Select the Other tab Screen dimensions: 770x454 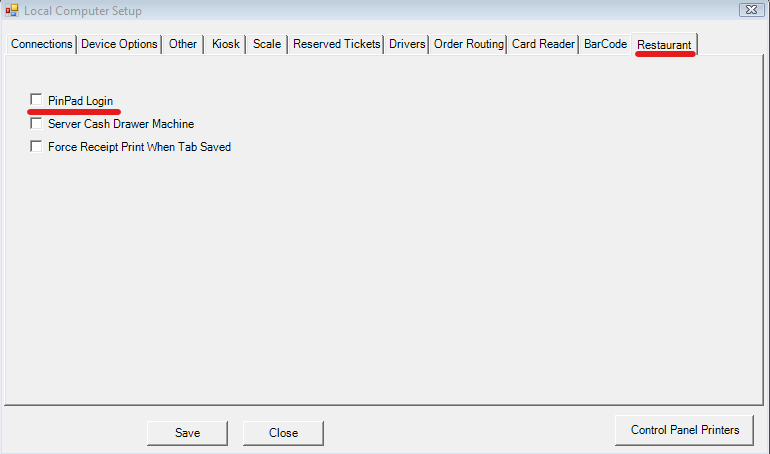click(x=183, y=44)
